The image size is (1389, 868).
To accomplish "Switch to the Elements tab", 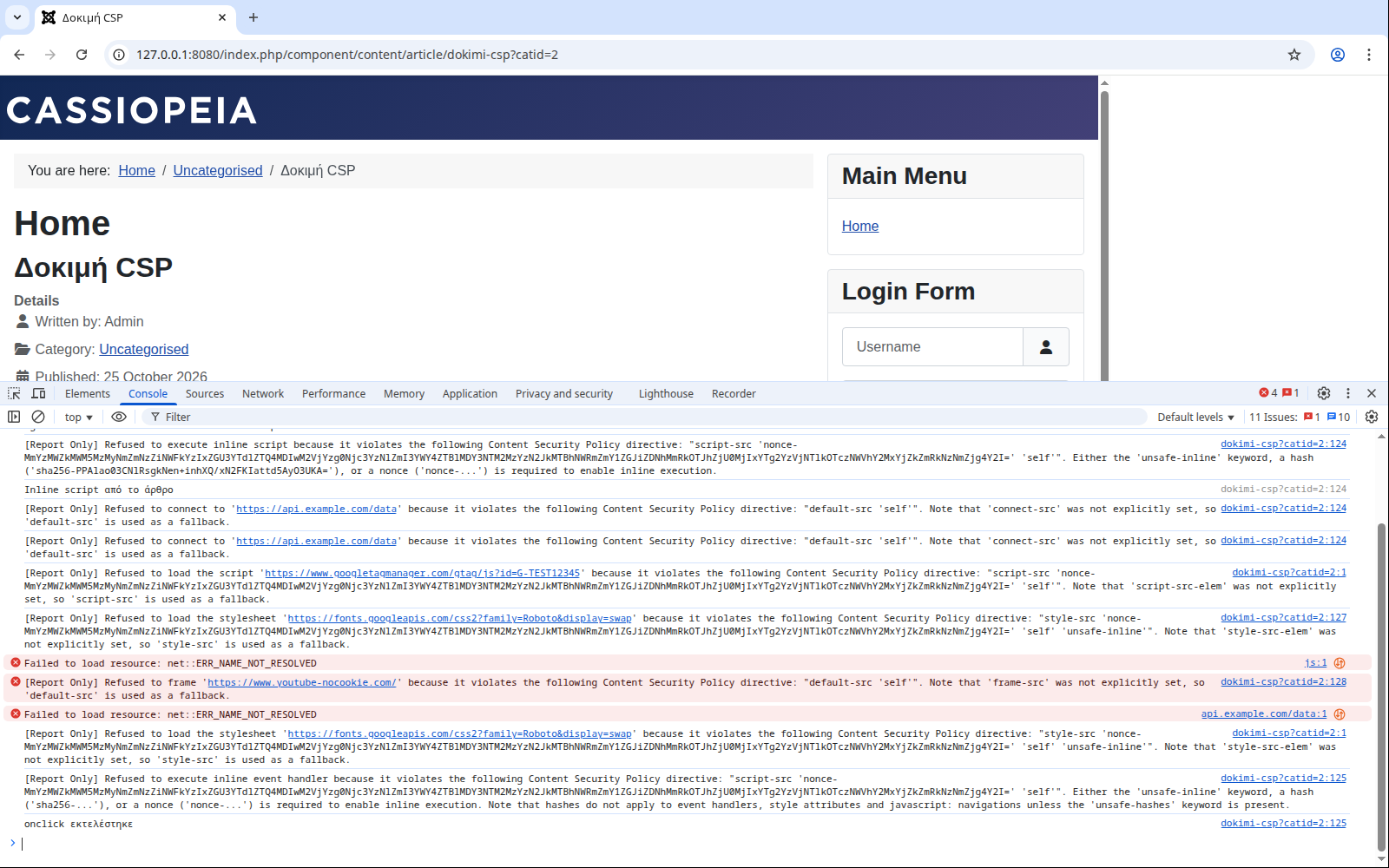I will [88, 394].
